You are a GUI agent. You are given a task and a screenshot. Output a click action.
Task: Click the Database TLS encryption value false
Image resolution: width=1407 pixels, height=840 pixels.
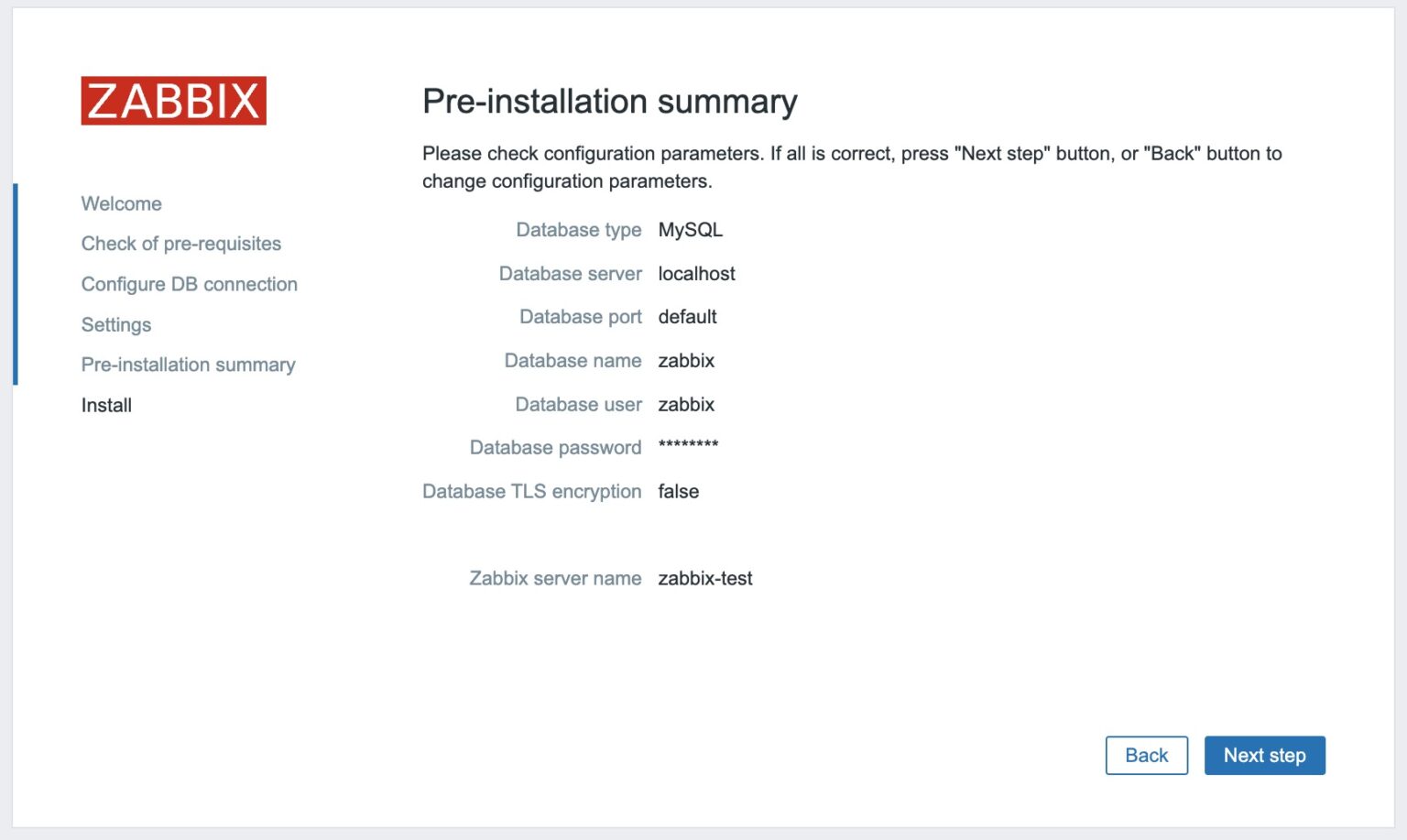(679, 491)
